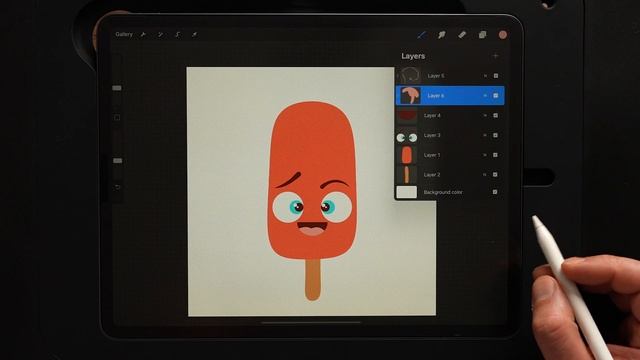Tap the Layer 5 sketch thumbnail
The width and height of the screenshot is (640, 360).
(x=410, y=76)
